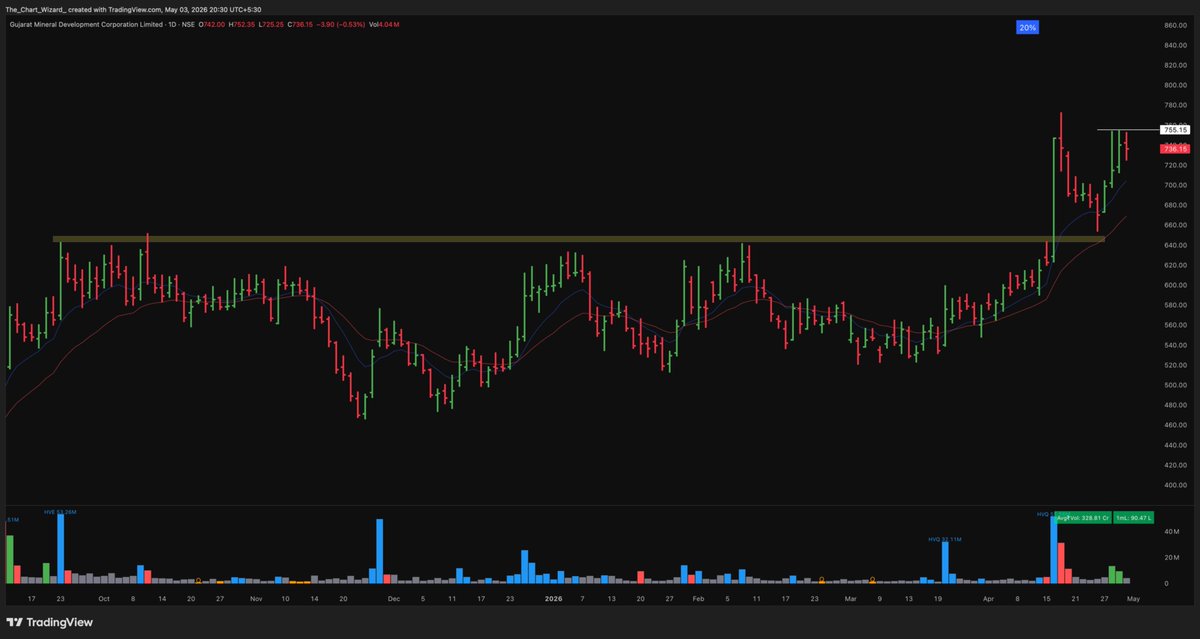
Task: Click the Gujarat Mineral Development Corporation Limited title
Action: (86, 25)
